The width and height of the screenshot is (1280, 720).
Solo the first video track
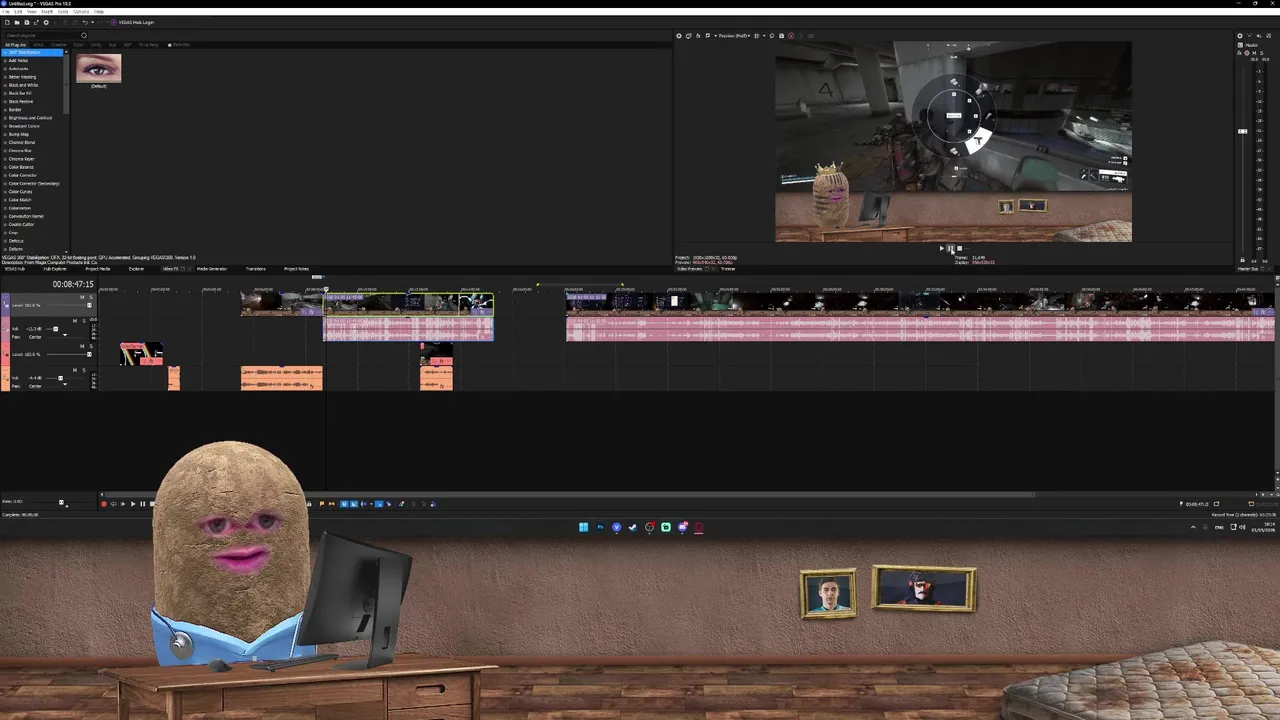coord(91,297)
